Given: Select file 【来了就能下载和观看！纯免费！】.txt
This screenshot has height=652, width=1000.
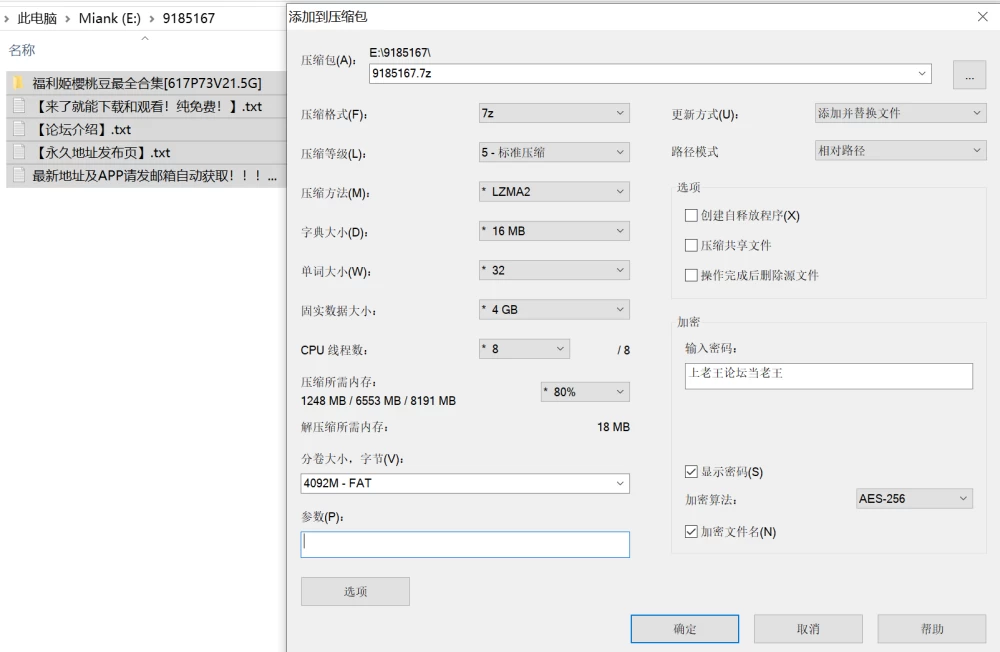Looking at the screenshot, I should pyautogui.click(x=146, y=106).
